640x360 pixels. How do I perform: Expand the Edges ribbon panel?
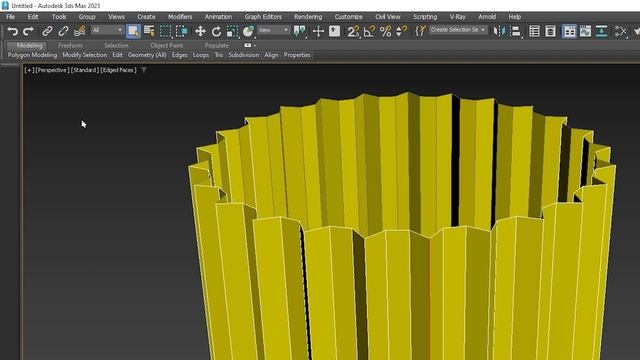pyautogui.click(x=179, y=55)
